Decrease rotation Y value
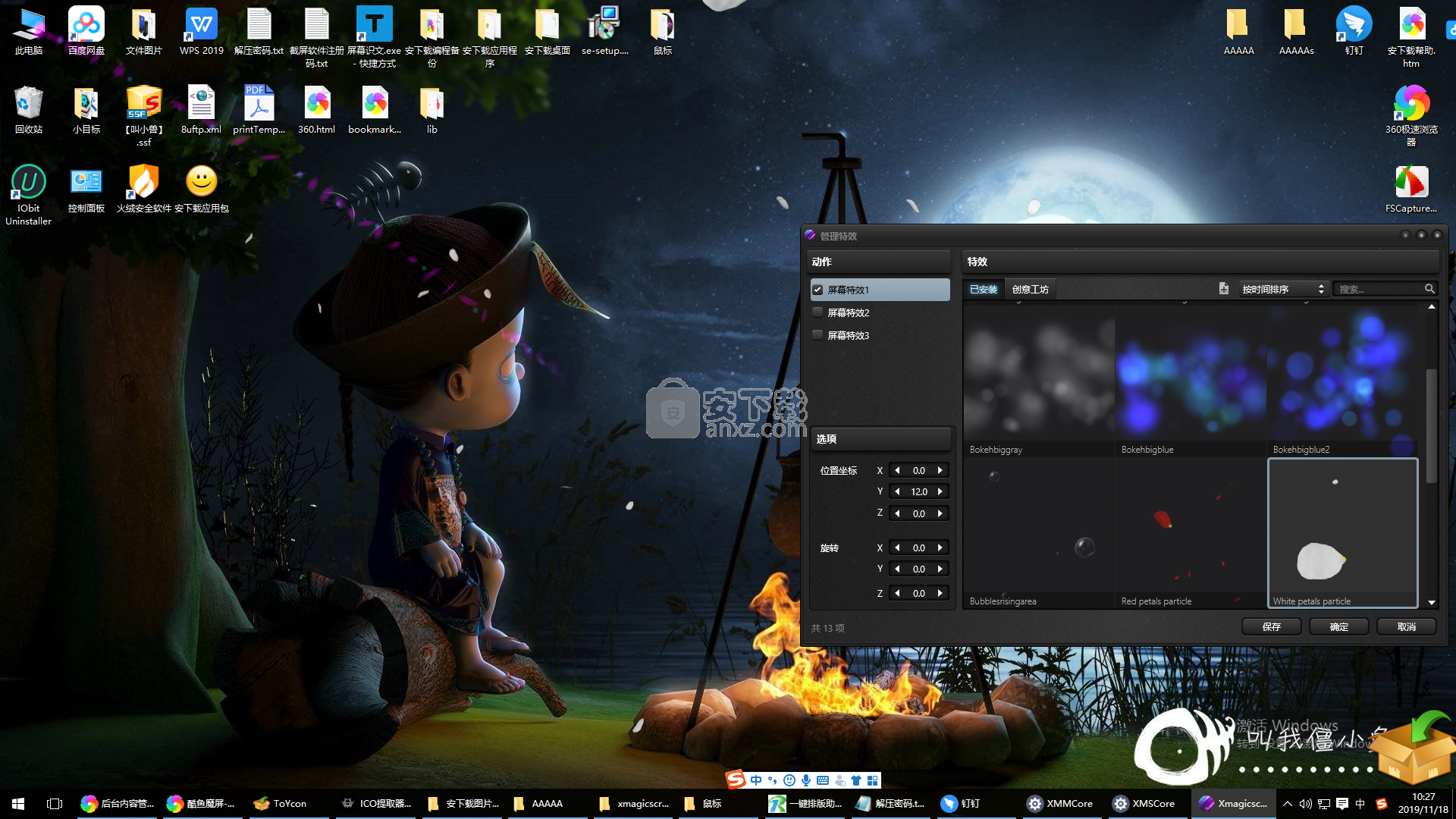 click(898, 569)
